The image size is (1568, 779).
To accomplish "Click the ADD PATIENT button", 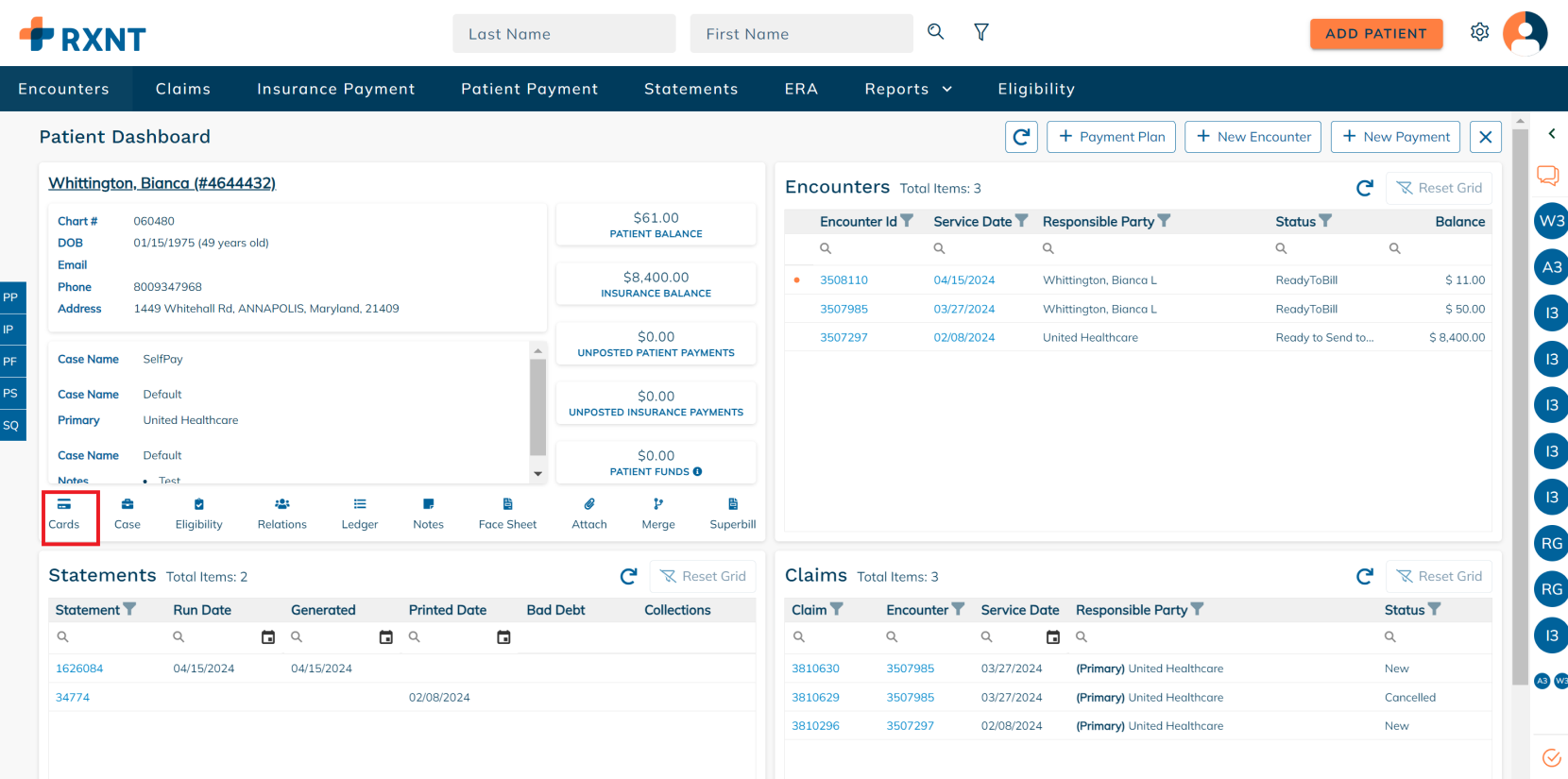I will click(x=1375, y=34).
